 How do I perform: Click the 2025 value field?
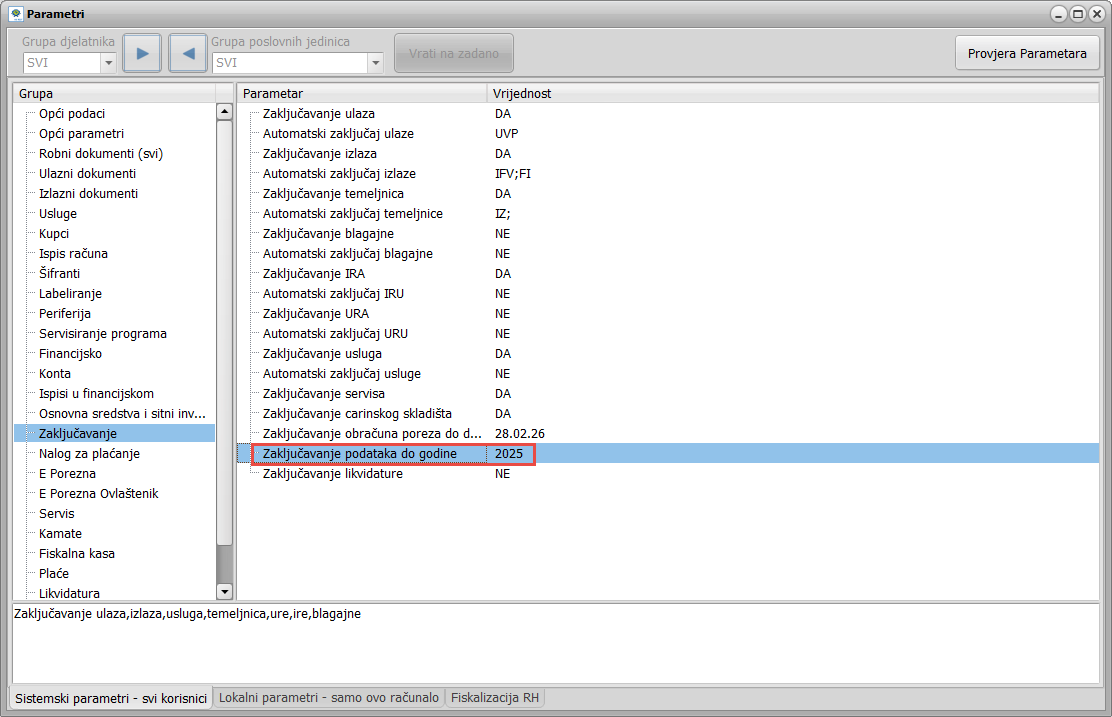coord(510,454)
